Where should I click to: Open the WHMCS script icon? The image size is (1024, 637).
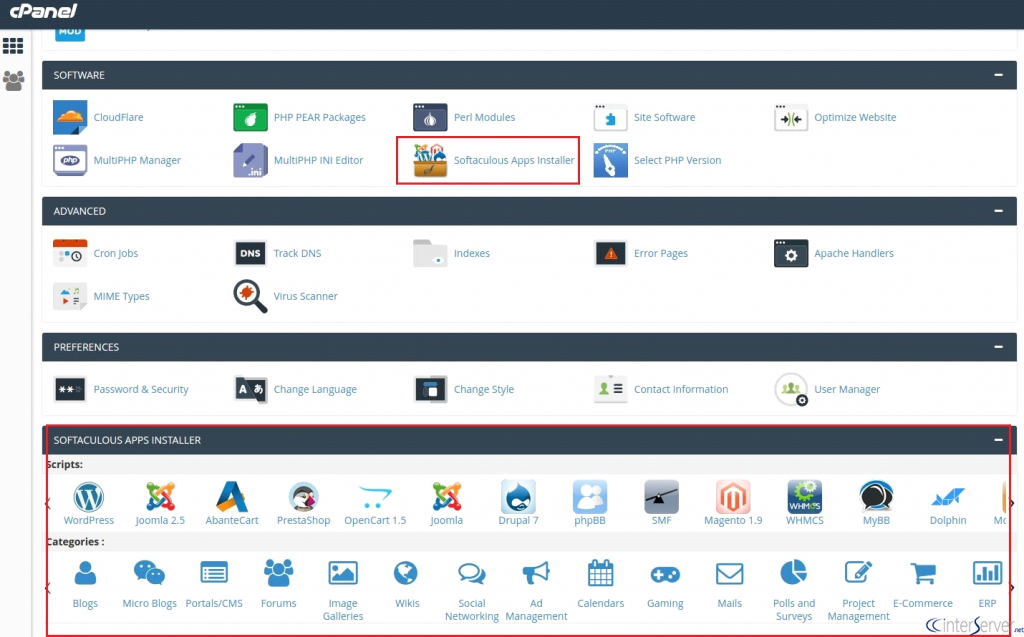pyautogui.click(x=805, y=497)
